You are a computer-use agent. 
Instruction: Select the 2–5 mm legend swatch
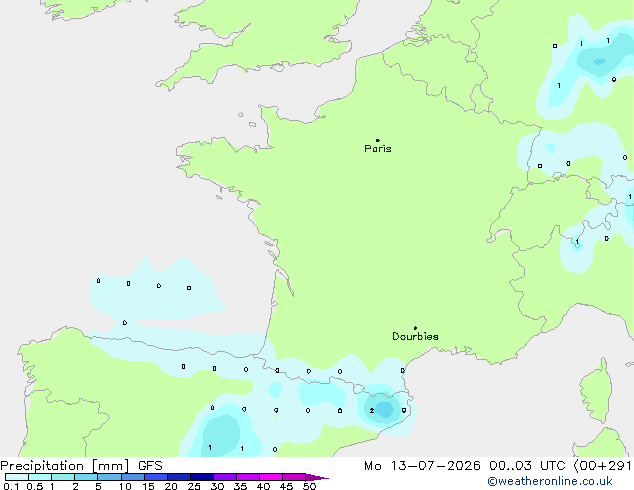(86, 477)
